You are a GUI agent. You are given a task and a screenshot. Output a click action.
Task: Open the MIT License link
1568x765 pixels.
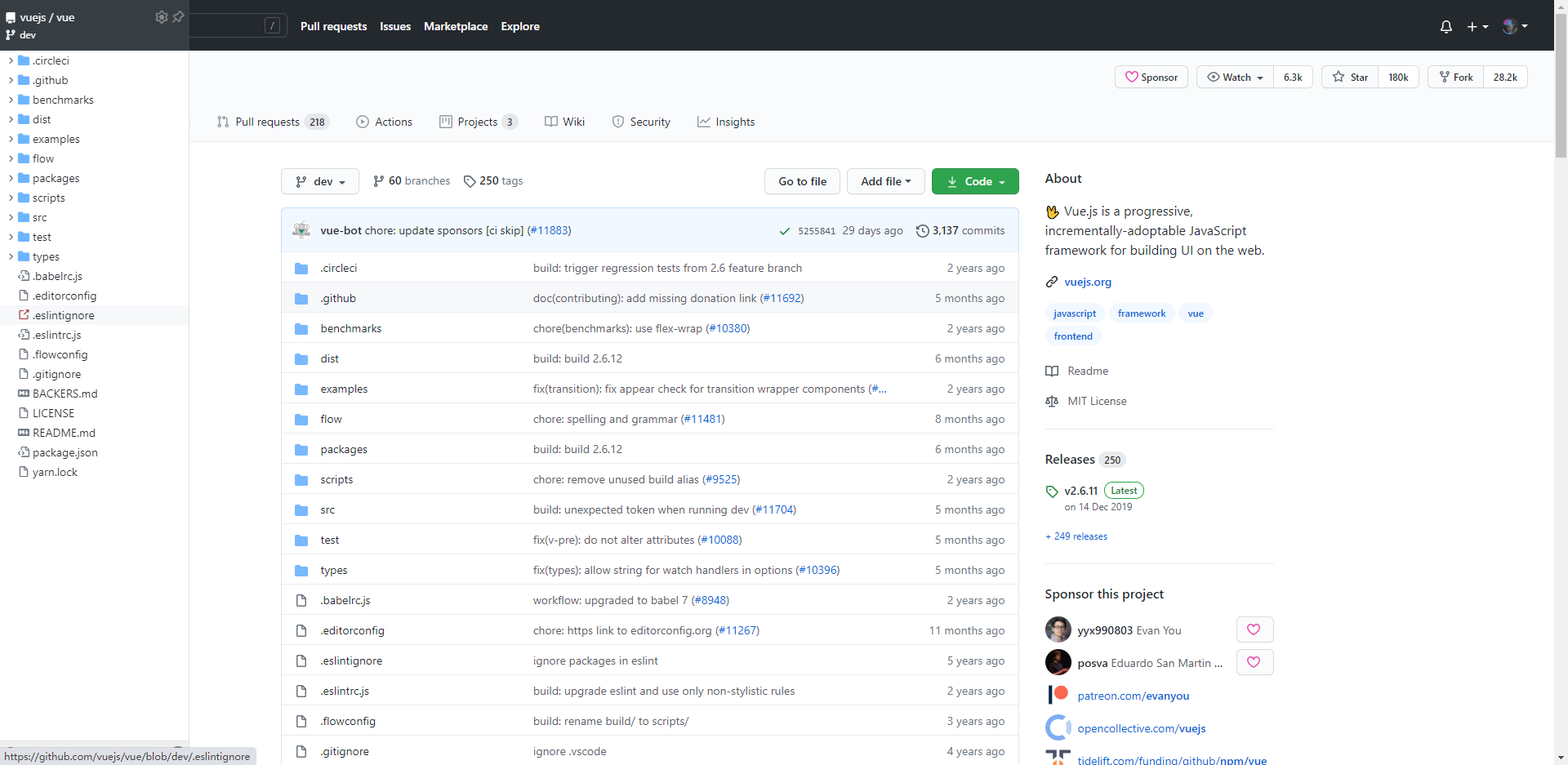click(1086, 401)
